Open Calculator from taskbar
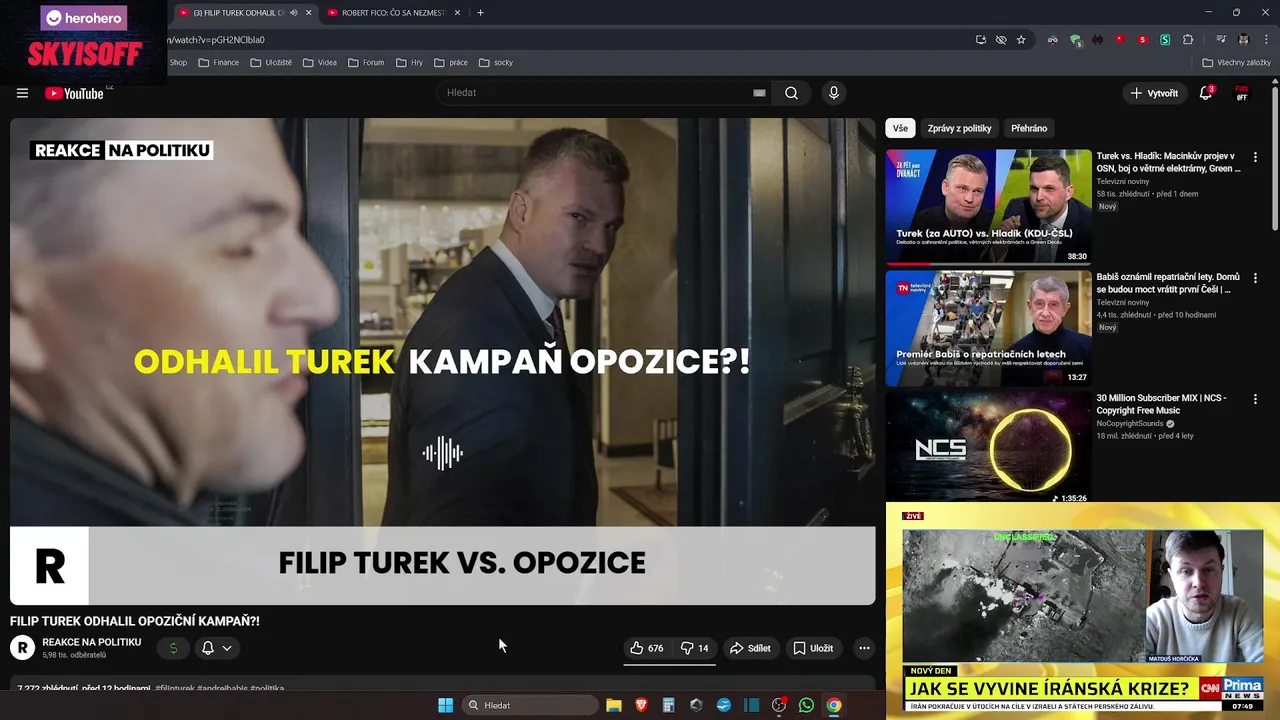Screen dimensions: 1280x720 pyautogui.click(x=668, y=705)
